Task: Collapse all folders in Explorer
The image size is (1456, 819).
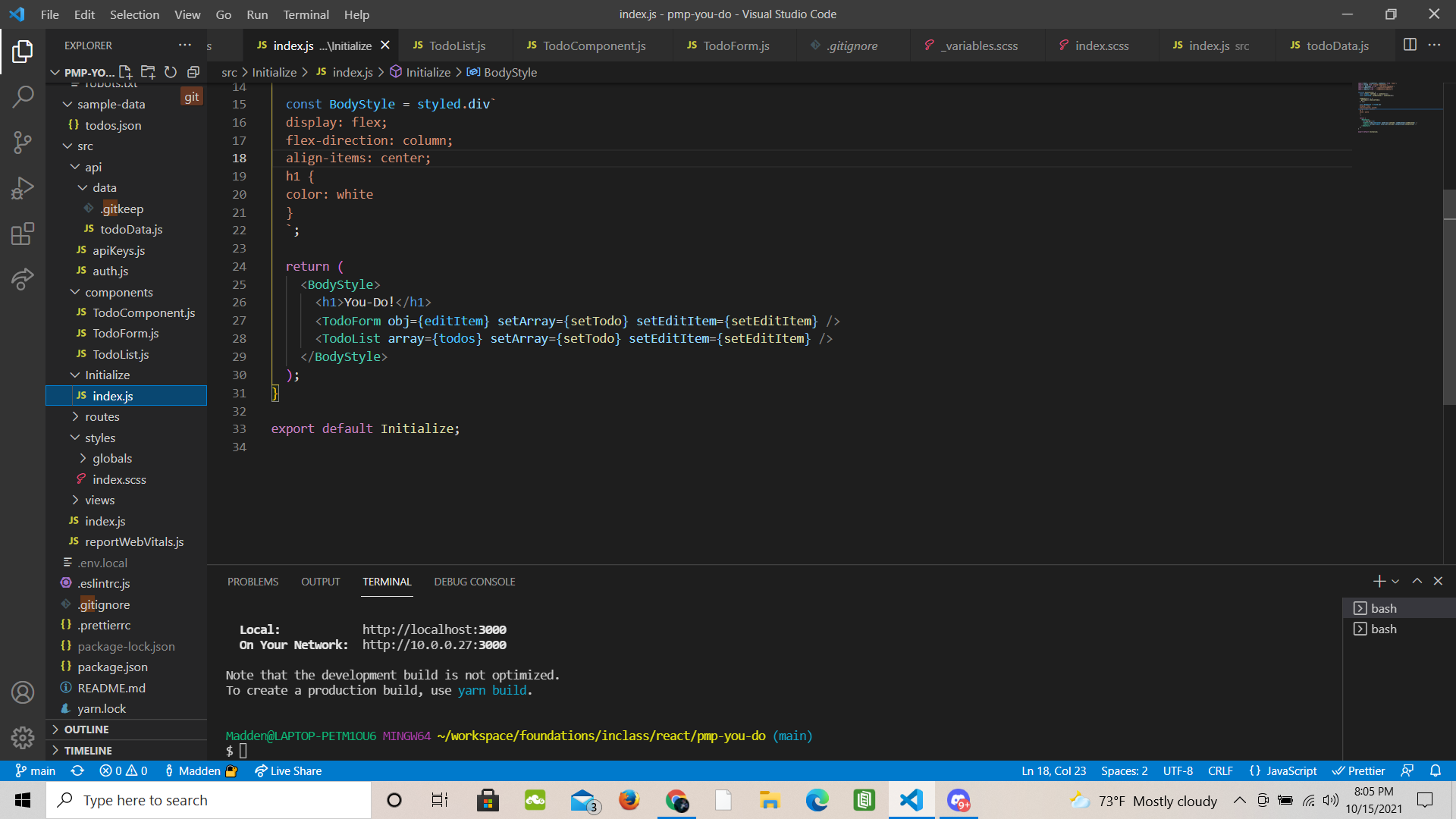Action: (x=193, y=72)
